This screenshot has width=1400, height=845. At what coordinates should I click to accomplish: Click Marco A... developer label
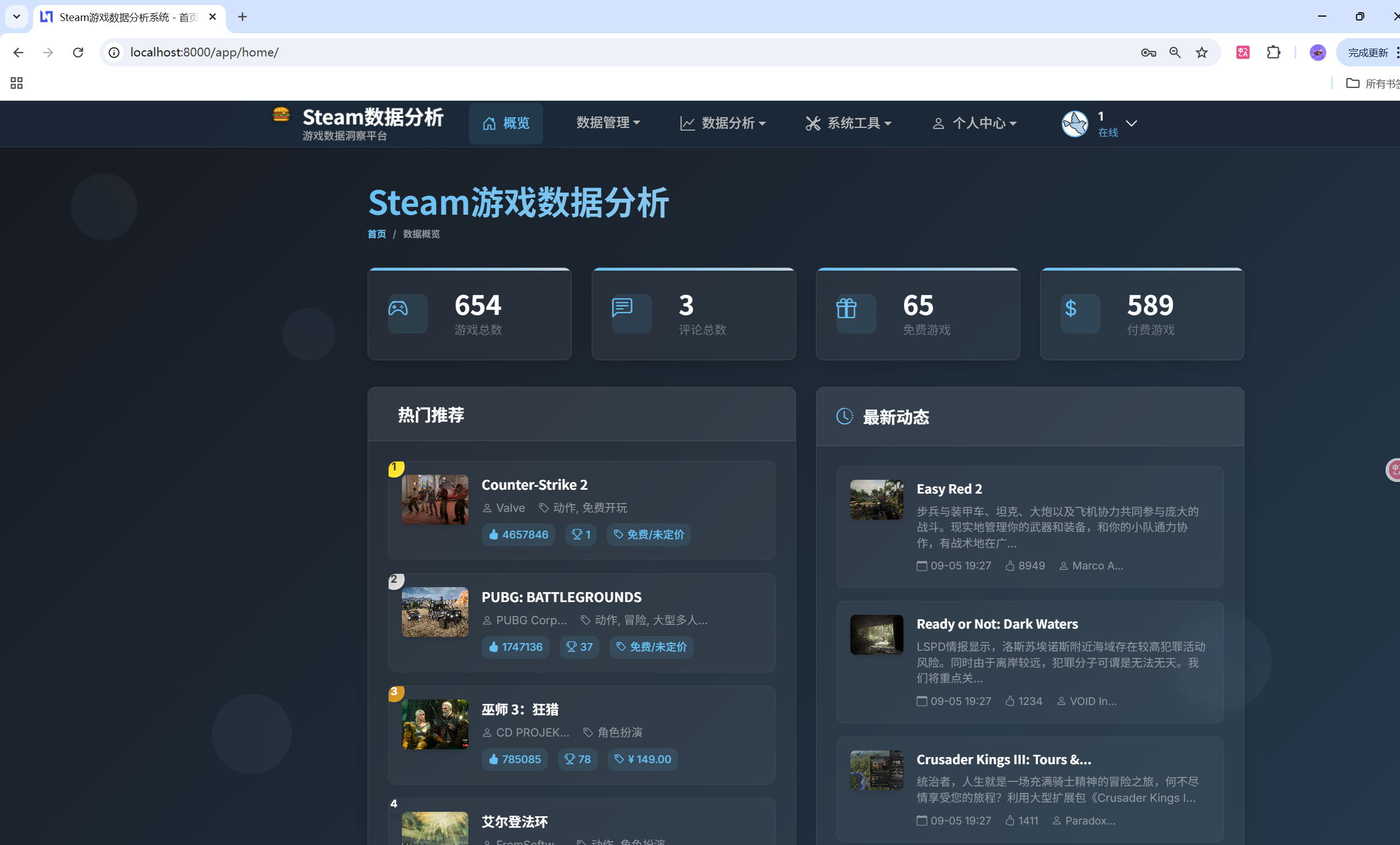click(1092, 566)
